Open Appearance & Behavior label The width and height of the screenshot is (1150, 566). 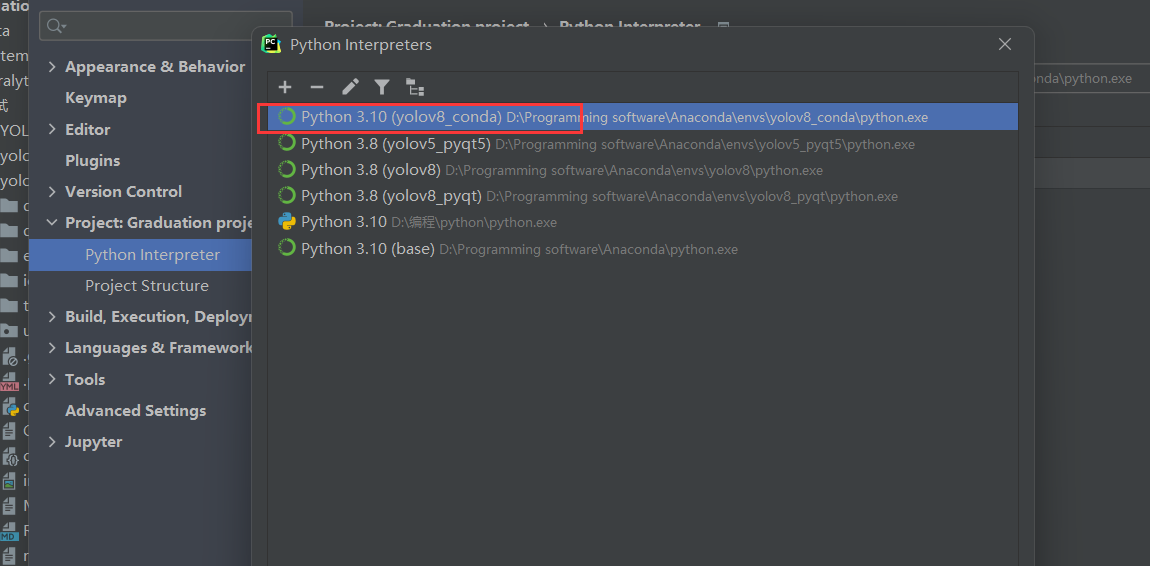(x=155, y=67)
